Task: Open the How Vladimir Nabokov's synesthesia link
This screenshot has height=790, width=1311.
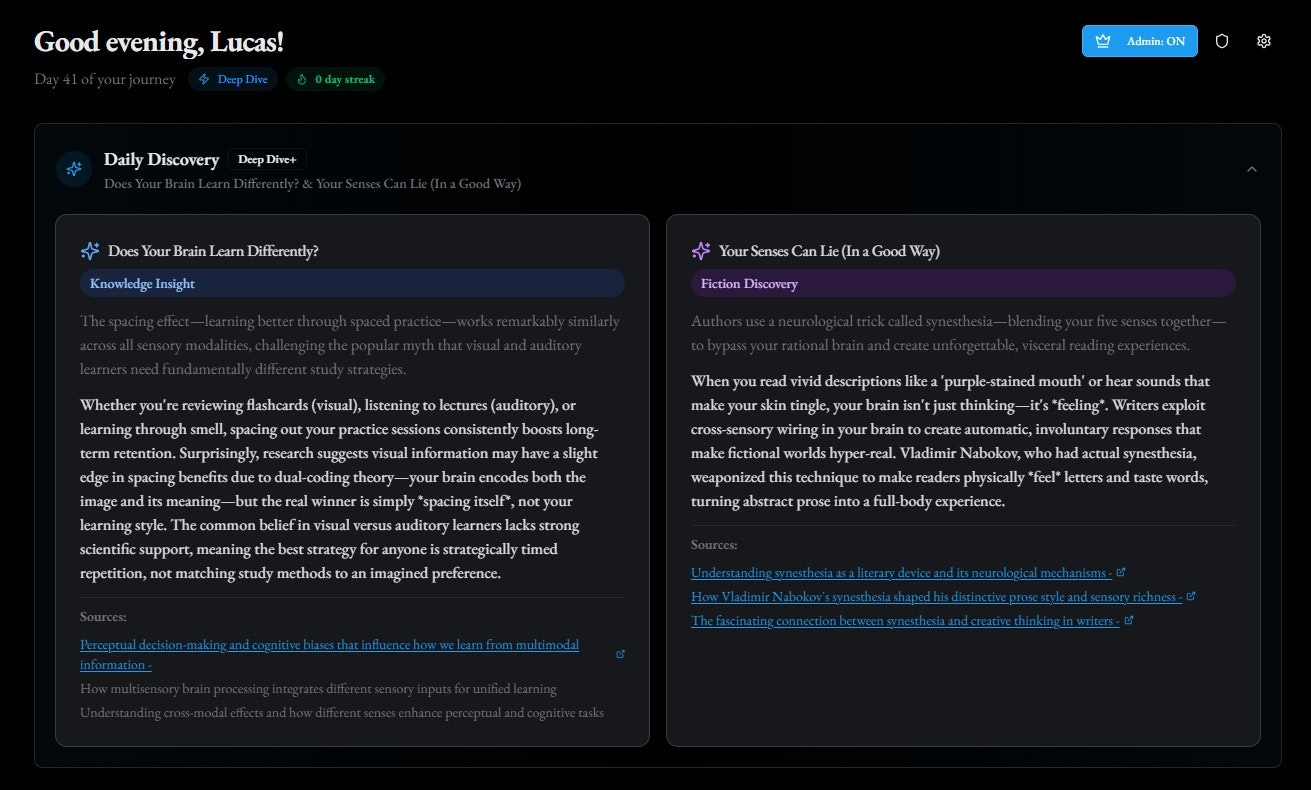Action: (x=935, y=597)
